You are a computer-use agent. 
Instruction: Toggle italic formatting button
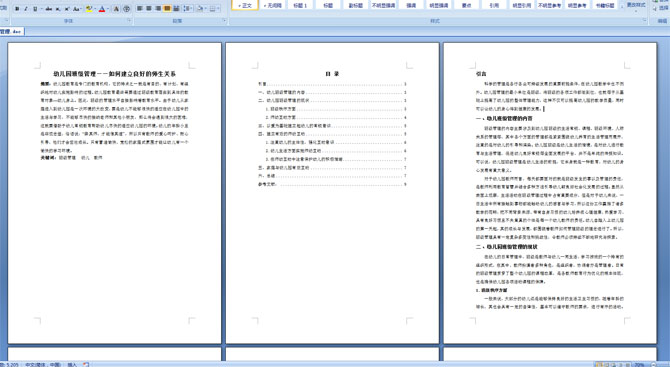(26, 9)
